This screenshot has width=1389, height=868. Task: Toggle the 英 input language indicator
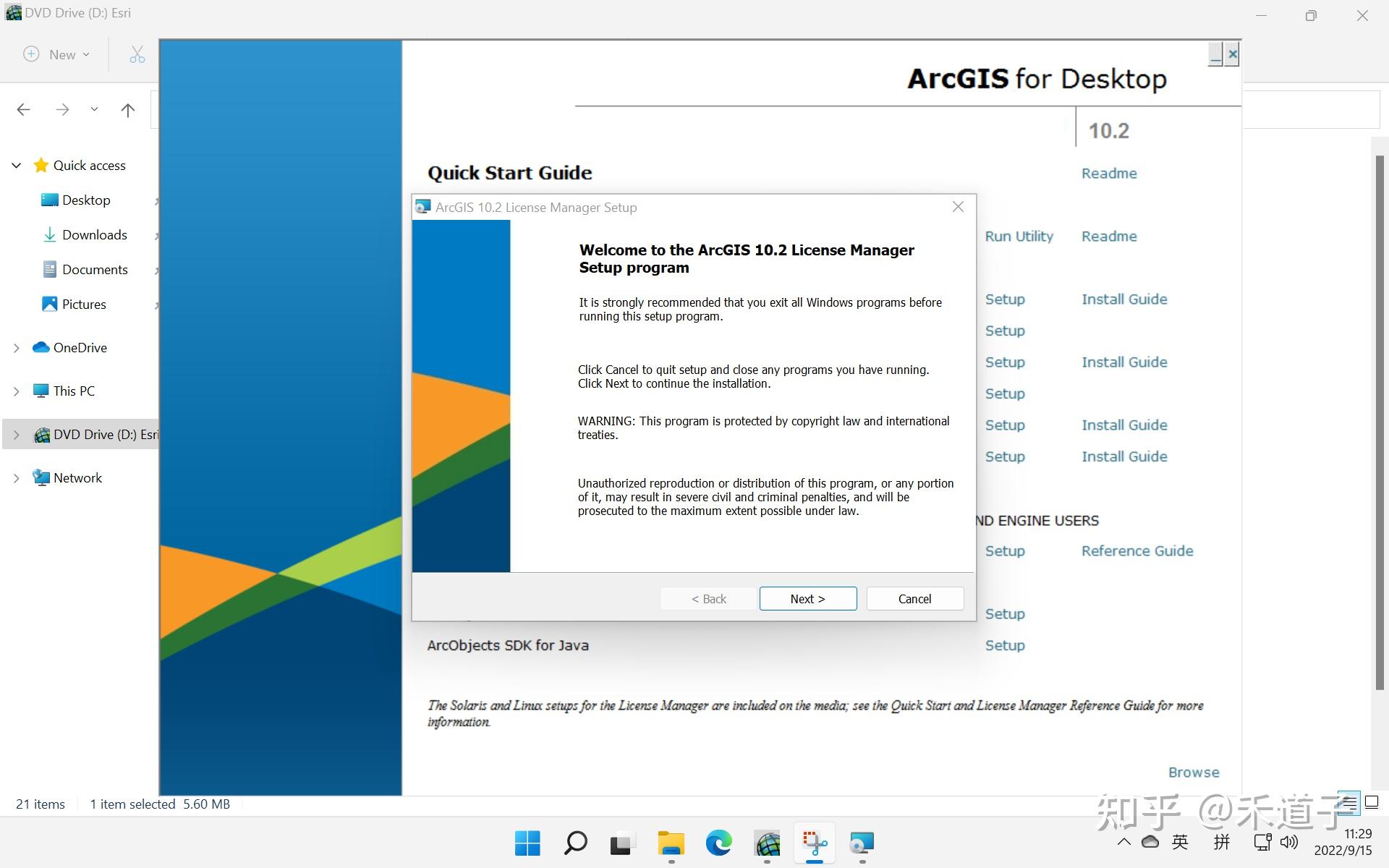click(x=1179, y=841)
